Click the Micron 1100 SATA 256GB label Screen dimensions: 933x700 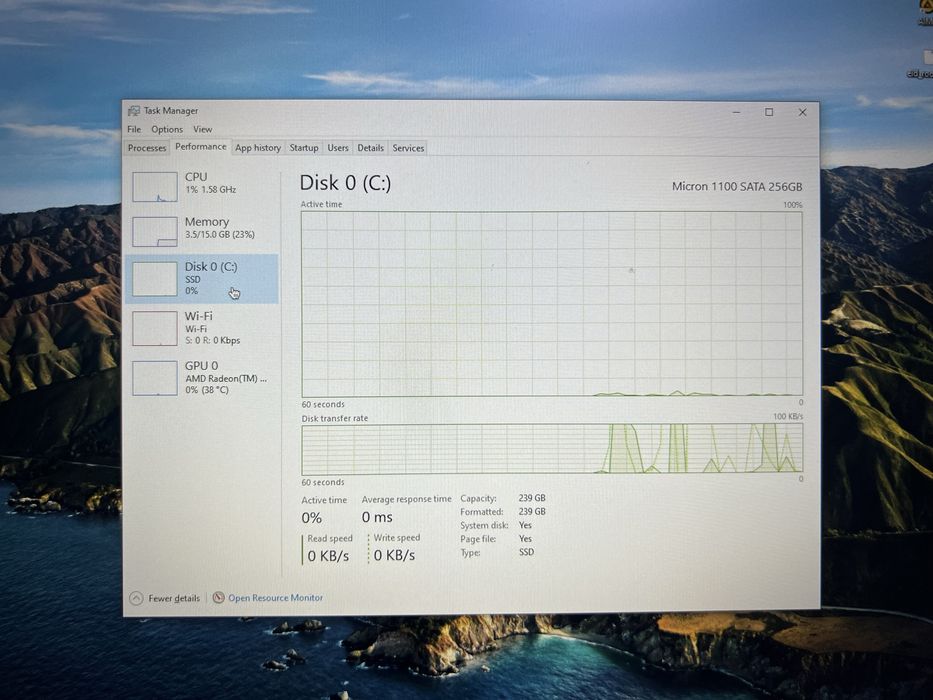pyautogui.click(x=737, y=186)
